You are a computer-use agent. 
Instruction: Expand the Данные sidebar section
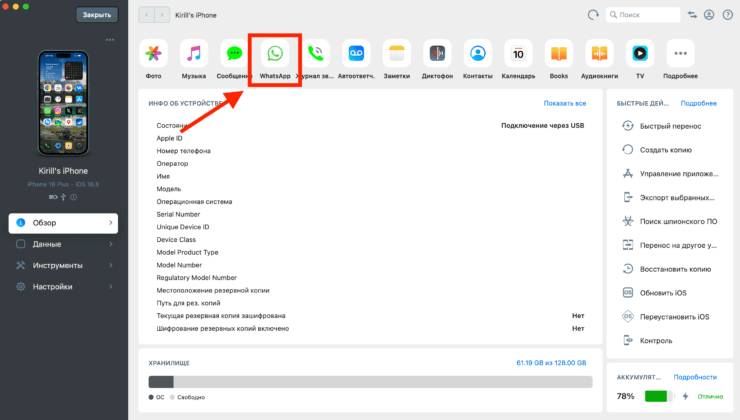64,244
